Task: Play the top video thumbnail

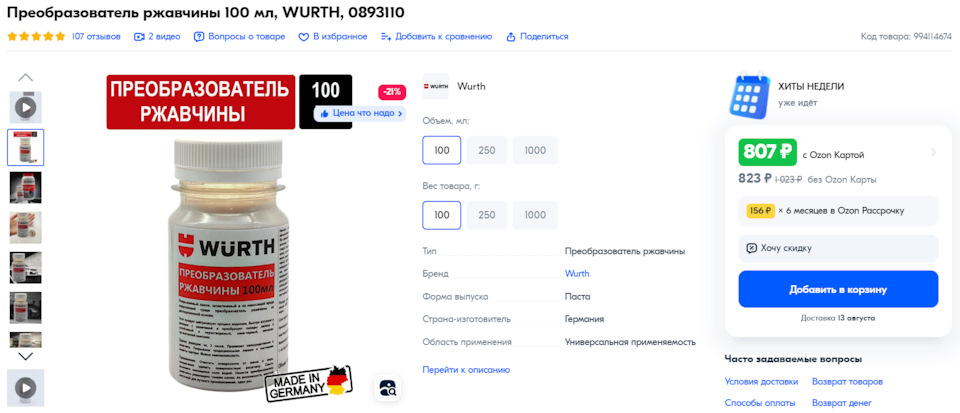Action: click(x=26, y=108)
